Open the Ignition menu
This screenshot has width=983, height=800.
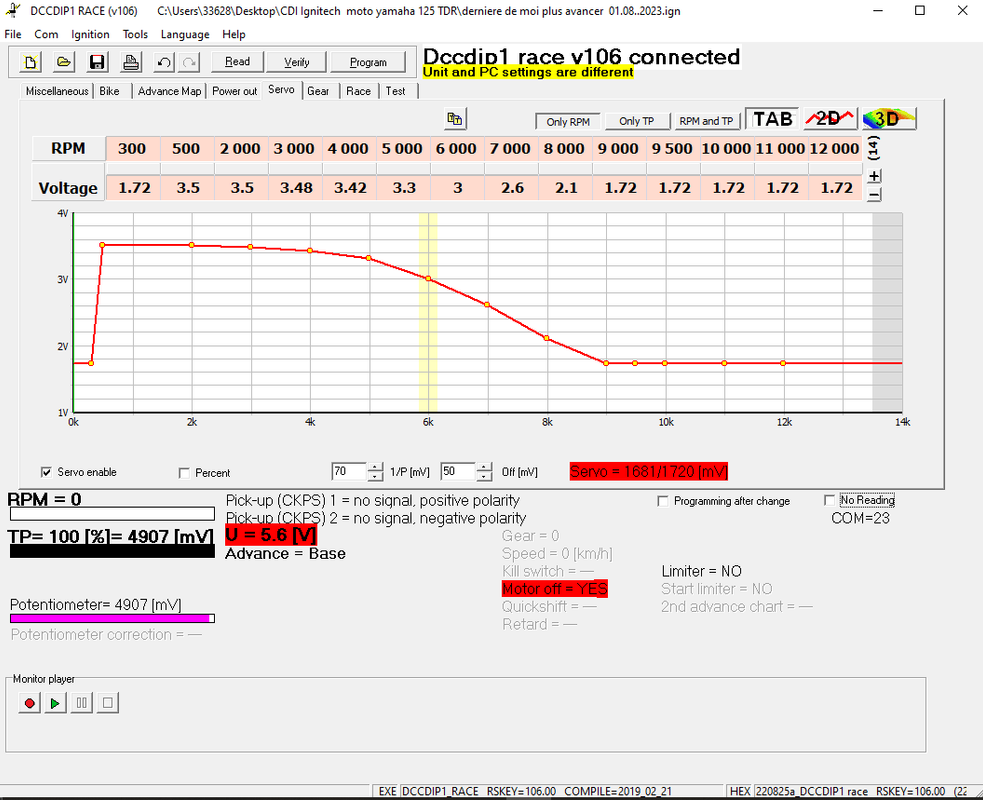click(x=90, y=34)
